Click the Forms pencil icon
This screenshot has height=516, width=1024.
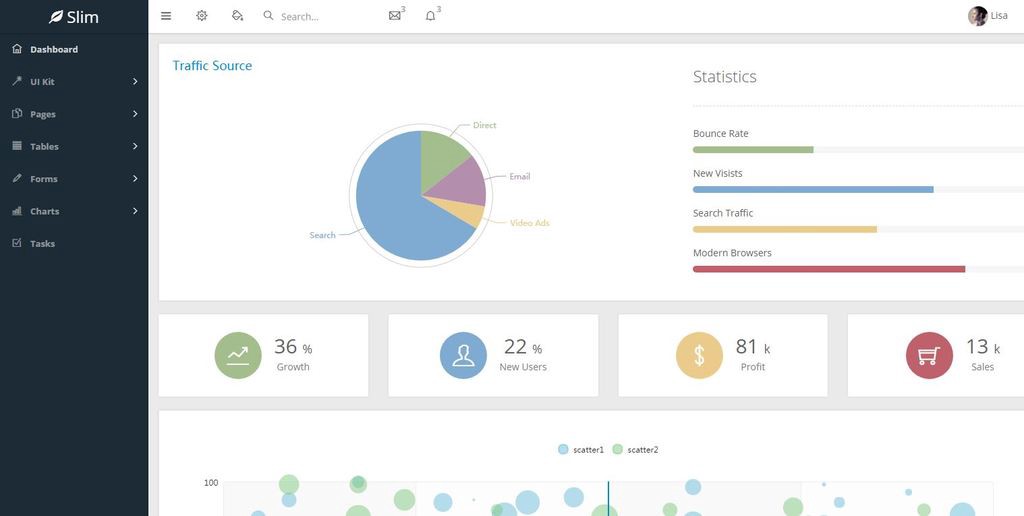[x=17, y=178]
